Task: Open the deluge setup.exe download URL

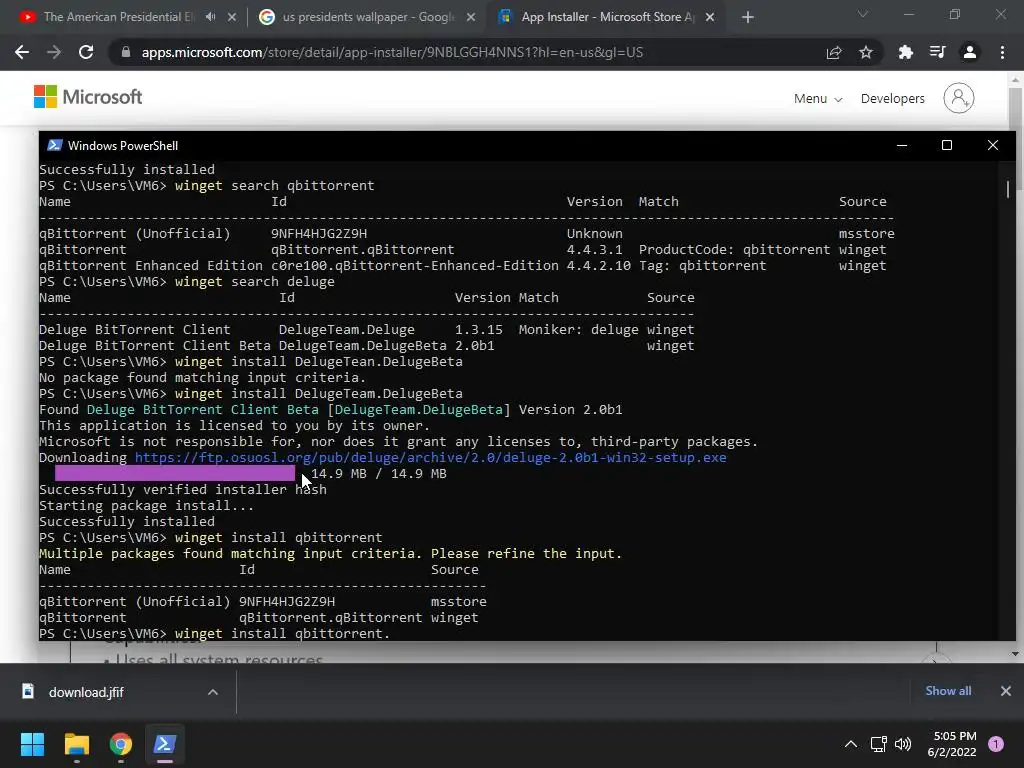Action: tap(430, 457)
